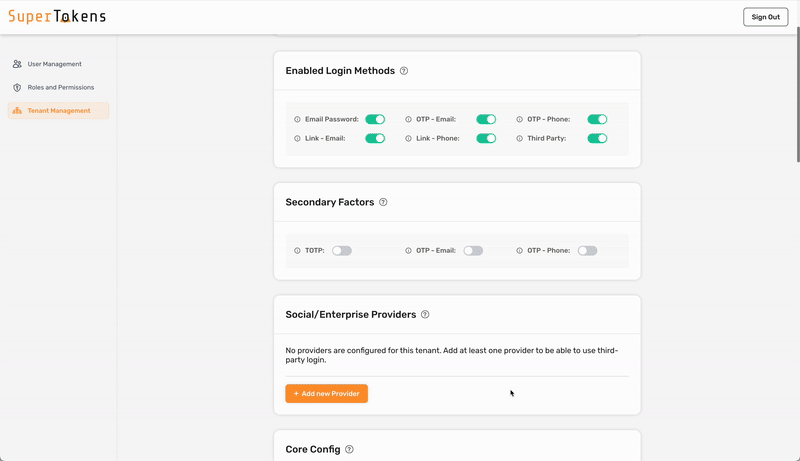Click info icon next to Link - Phone
800x461 pixels.
408,138
